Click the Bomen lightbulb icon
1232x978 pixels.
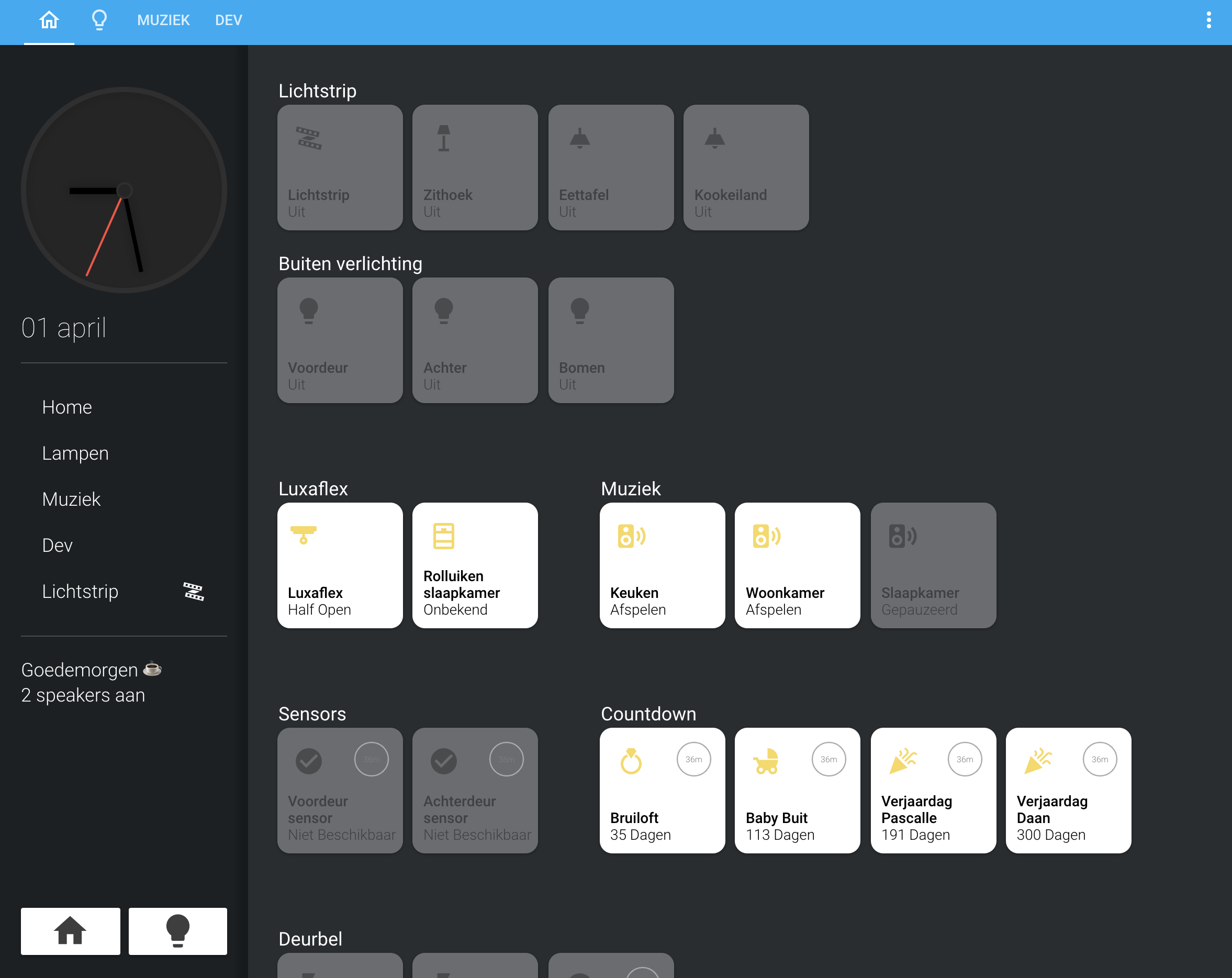[579, 310]
